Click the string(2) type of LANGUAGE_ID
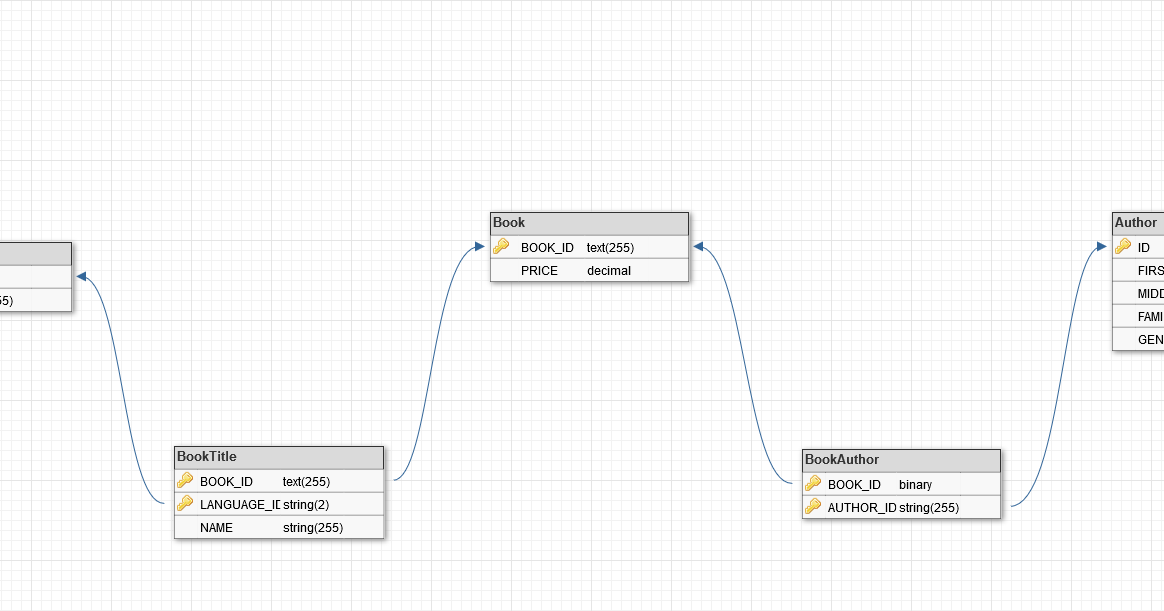1164x611 pixels. pos(306,505)
